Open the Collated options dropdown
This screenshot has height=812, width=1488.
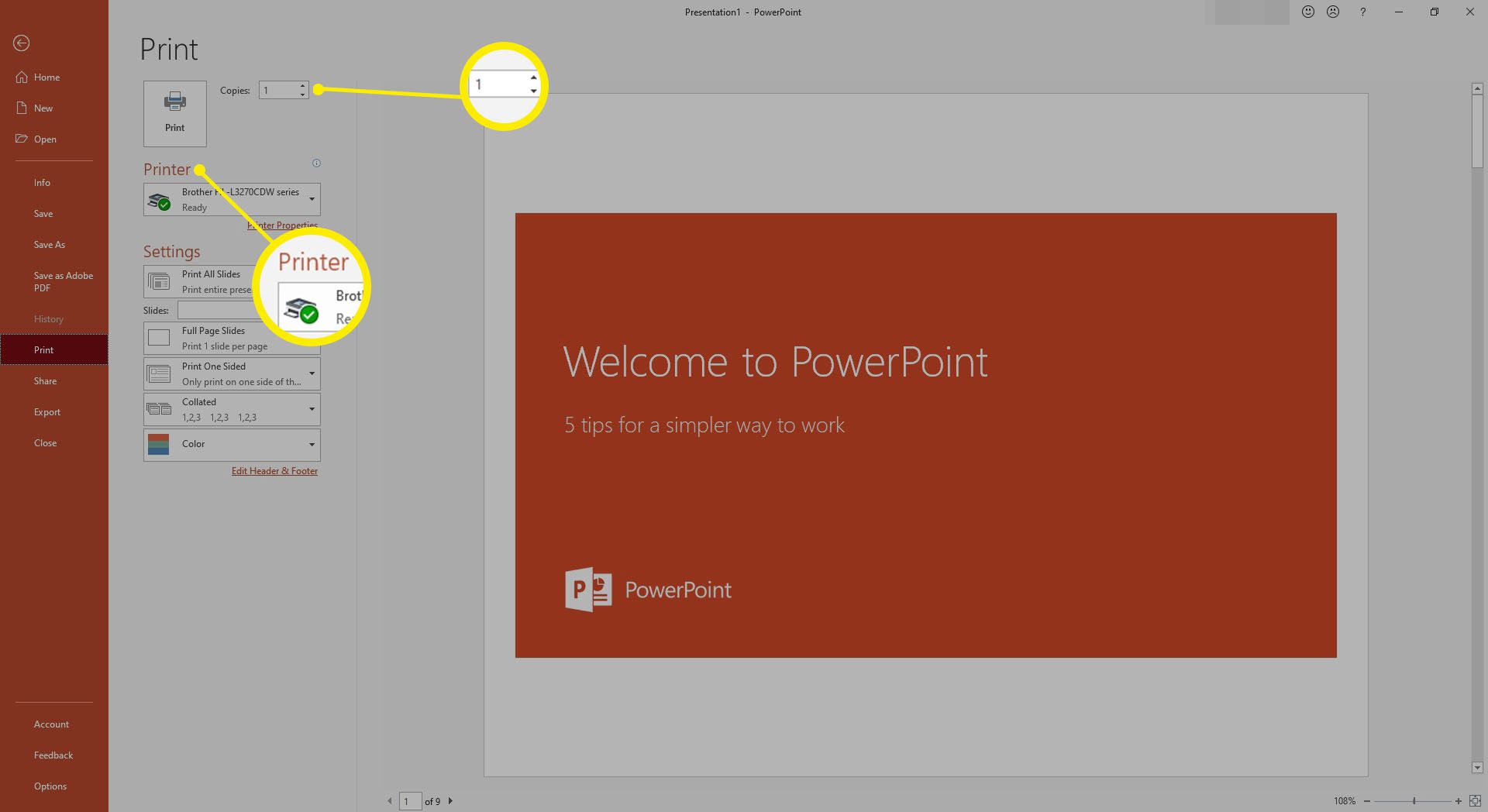pyautogui.click(x=232, y=410)
